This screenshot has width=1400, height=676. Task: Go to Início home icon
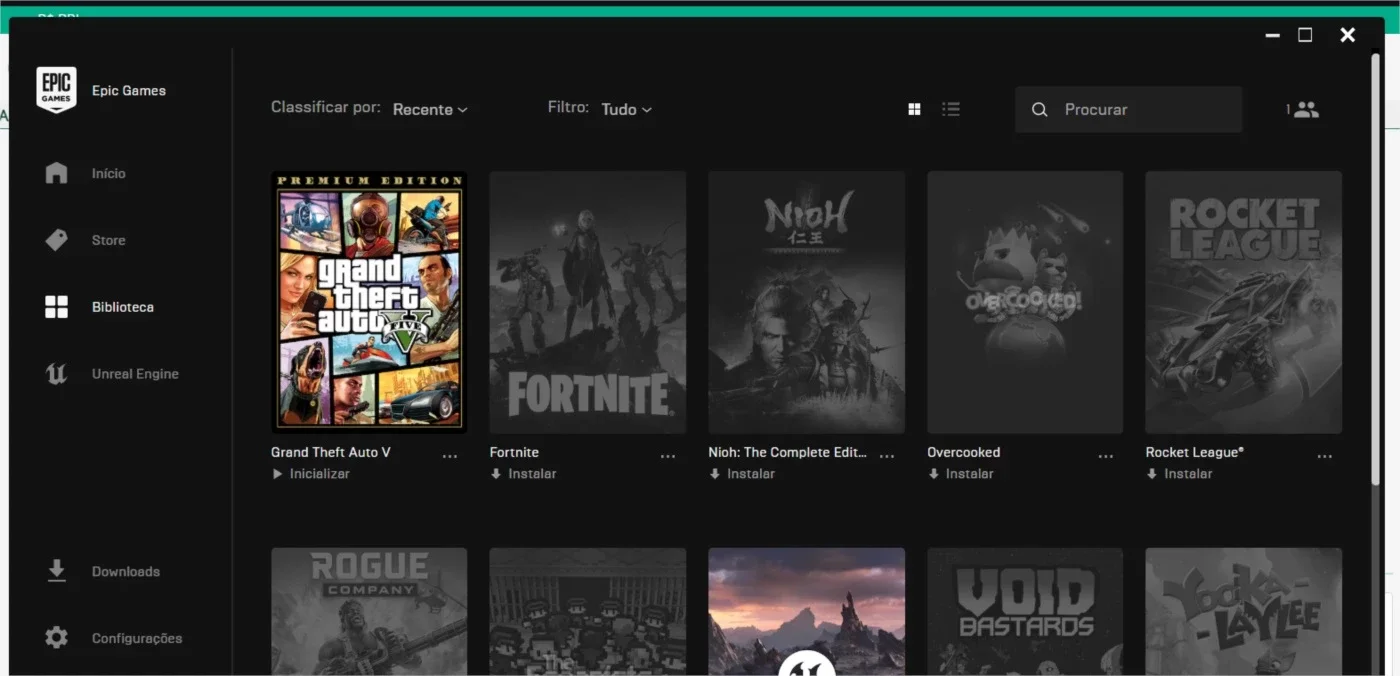tap(57, 173)
